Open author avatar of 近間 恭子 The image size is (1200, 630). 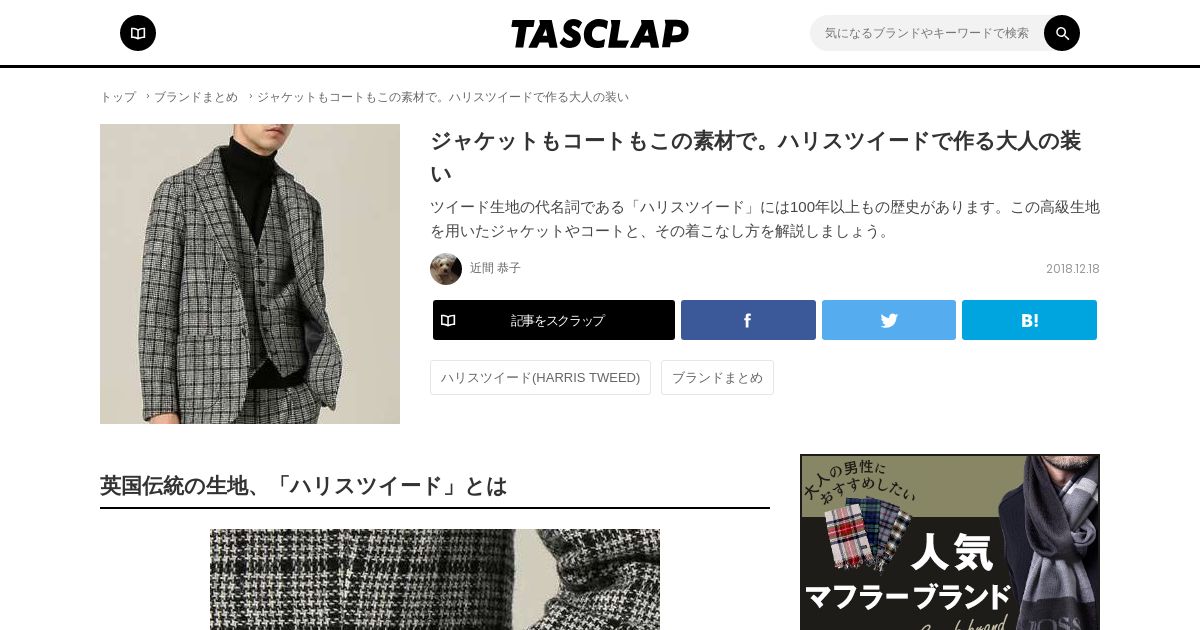click(446, 269)
